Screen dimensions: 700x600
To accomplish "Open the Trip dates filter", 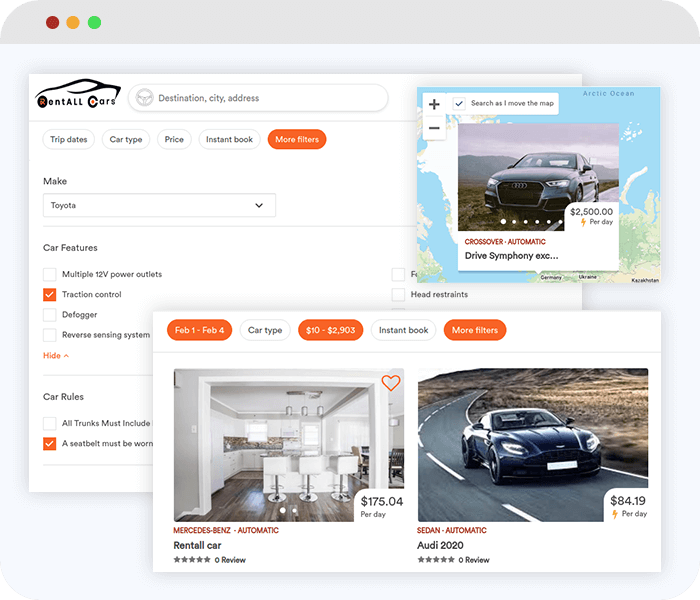I will coord(69,139).
